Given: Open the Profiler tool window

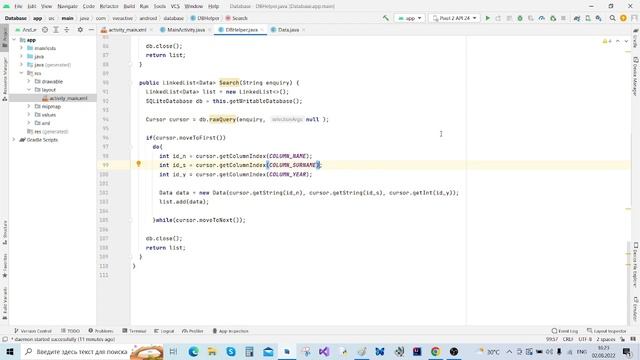Looking at the screenshot, I should [x=193, y=331].
